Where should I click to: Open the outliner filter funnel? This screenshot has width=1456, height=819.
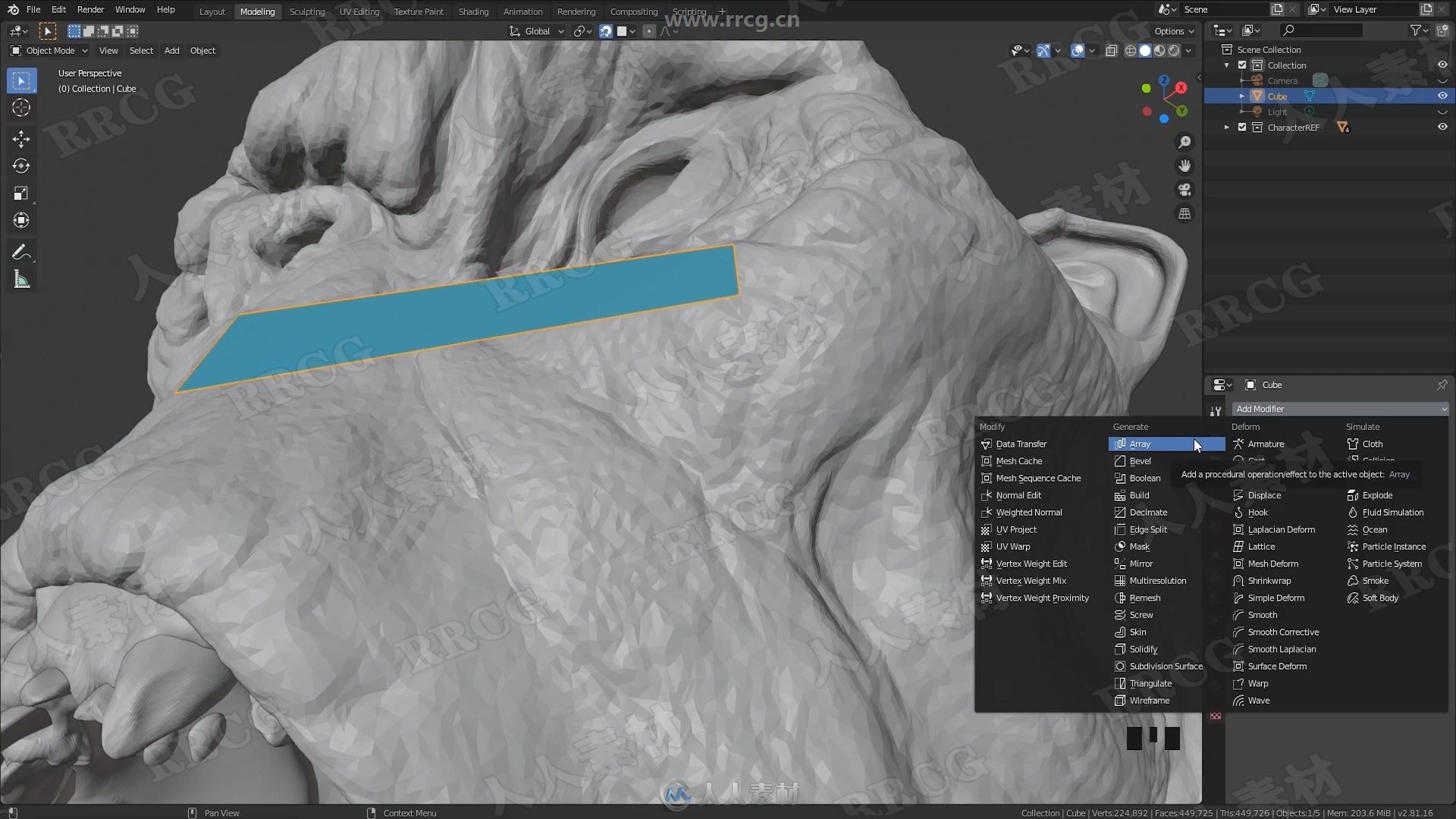[x=1415, y=30]
